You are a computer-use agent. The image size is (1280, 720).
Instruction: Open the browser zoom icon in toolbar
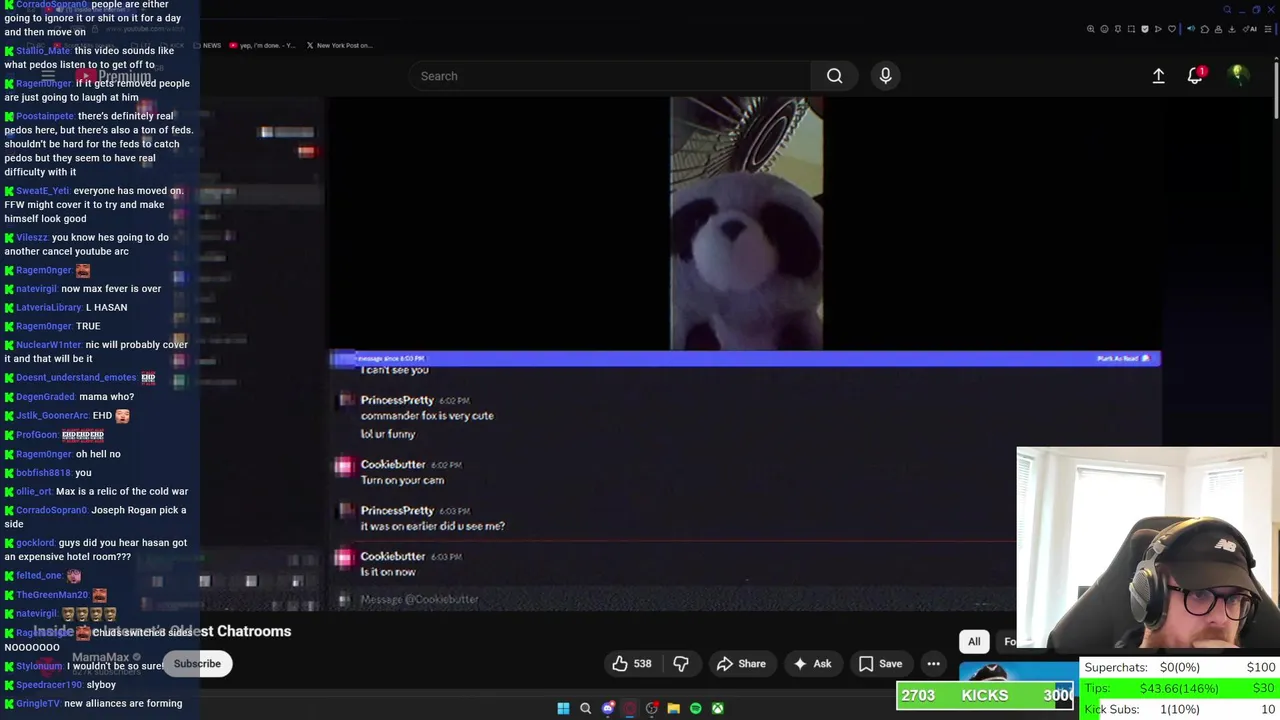pyautogui.click(x=1091, y=29)
